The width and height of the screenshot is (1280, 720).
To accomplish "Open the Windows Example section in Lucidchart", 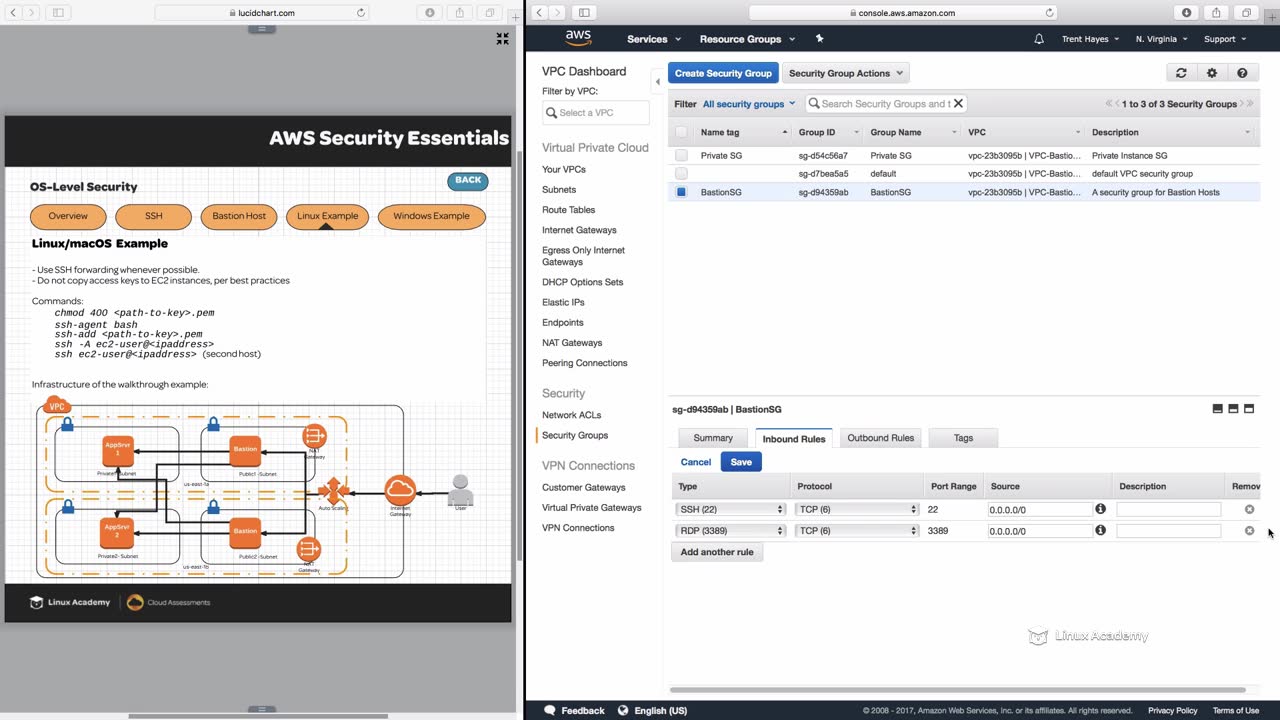I will [x=431, y=216].
